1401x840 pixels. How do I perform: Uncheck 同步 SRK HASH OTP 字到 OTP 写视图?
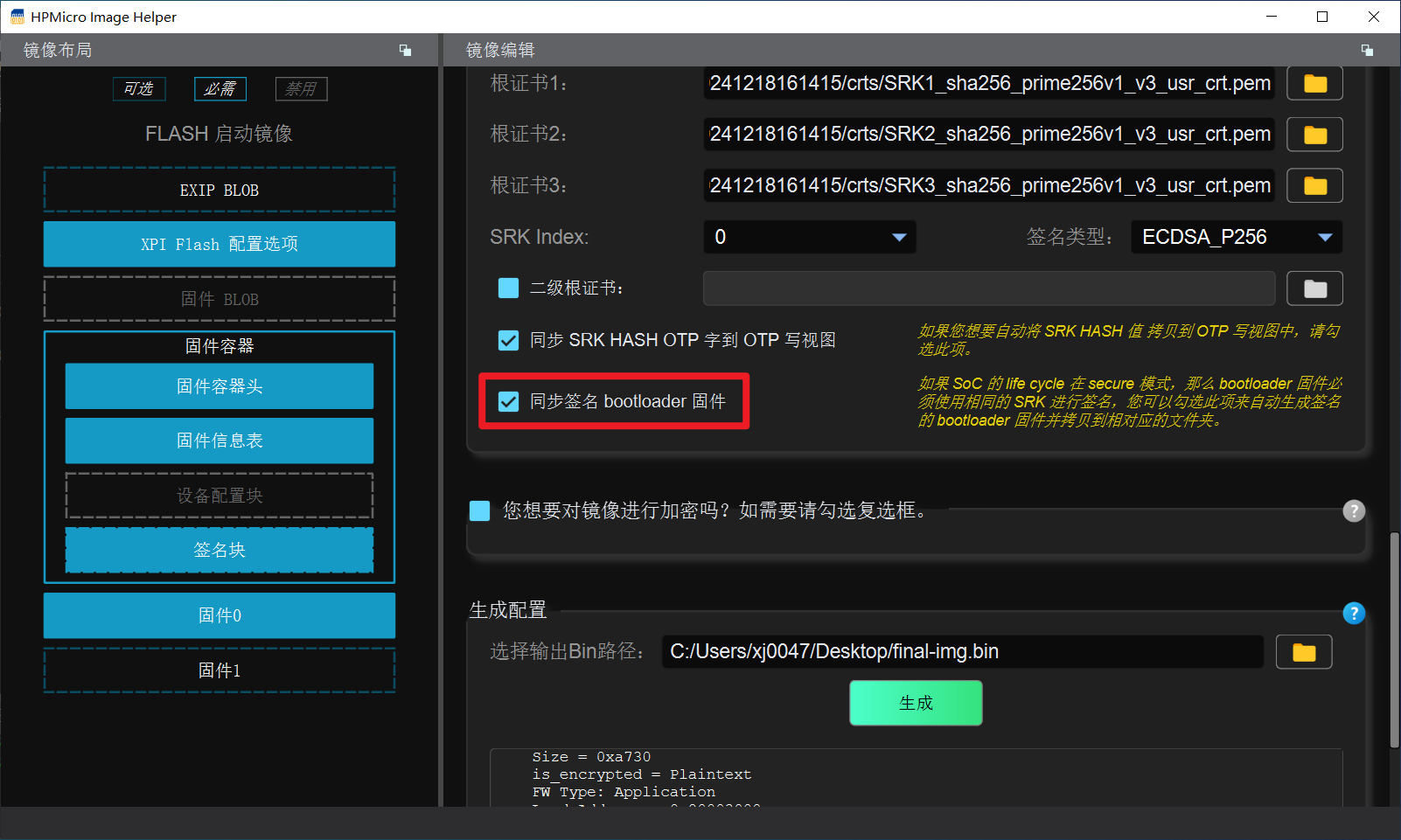pos(508,340)
